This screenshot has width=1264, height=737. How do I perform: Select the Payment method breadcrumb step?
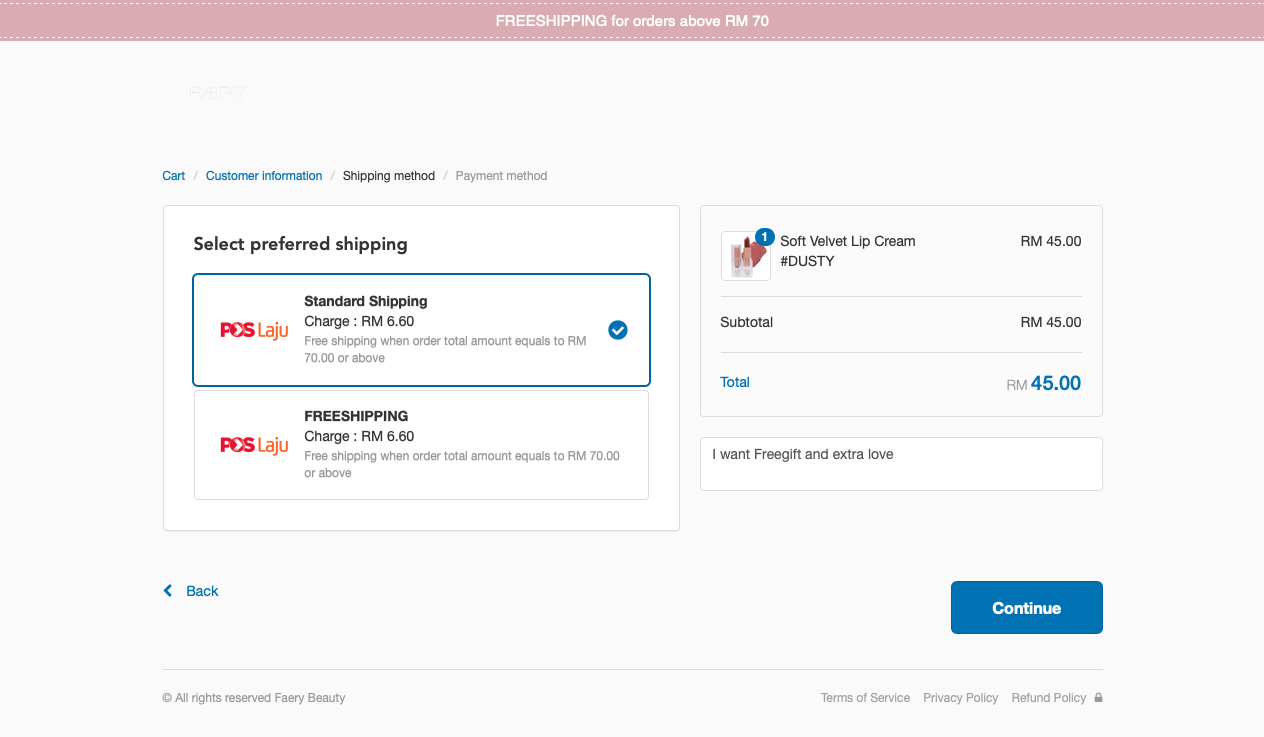pyautogui.click(x=501, y=176)
